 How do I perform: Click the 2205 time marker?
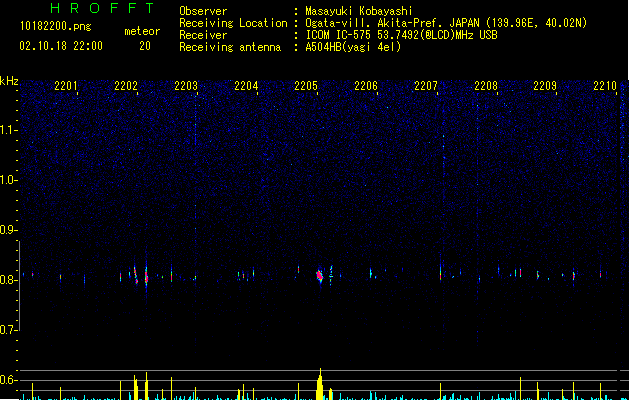pyautogui.click(x=306, y=86)
